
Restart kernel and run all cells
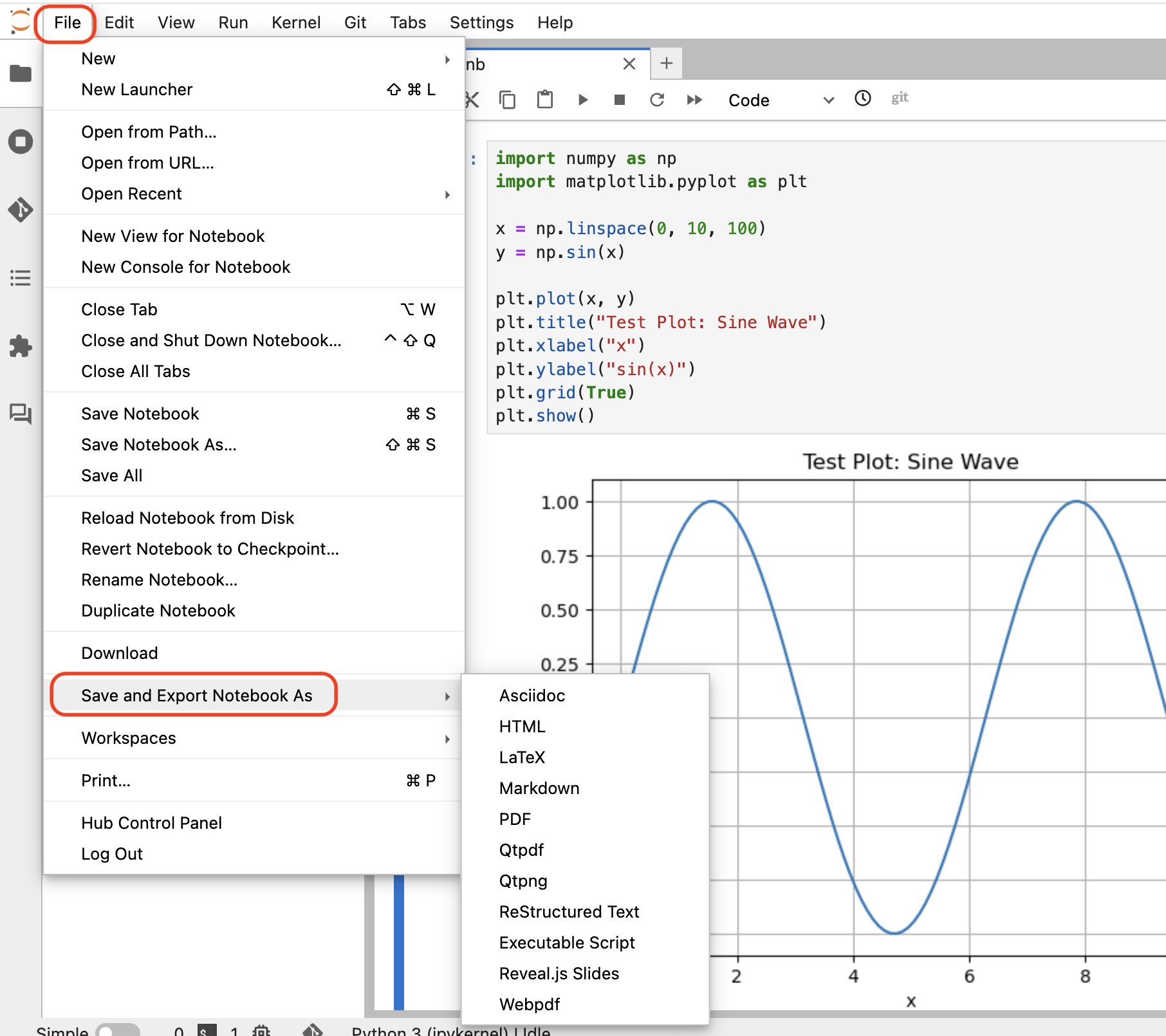click(694, 100)
